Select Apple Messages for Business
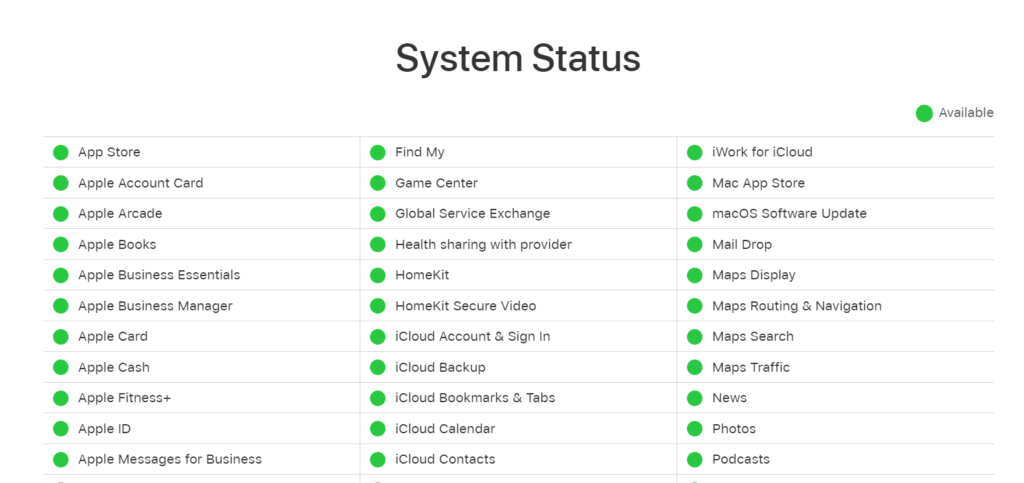This screenshot has height=483, width=1024. 169,459
